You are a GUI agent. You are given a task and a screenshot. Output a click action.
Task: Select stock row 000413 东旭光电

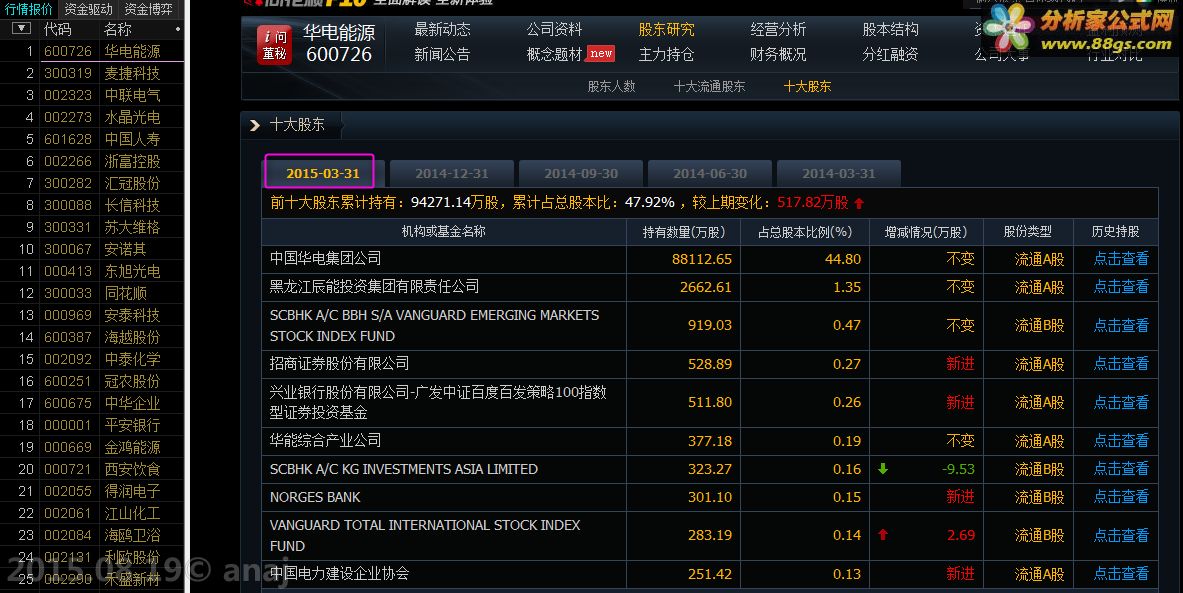click(92, 271)
